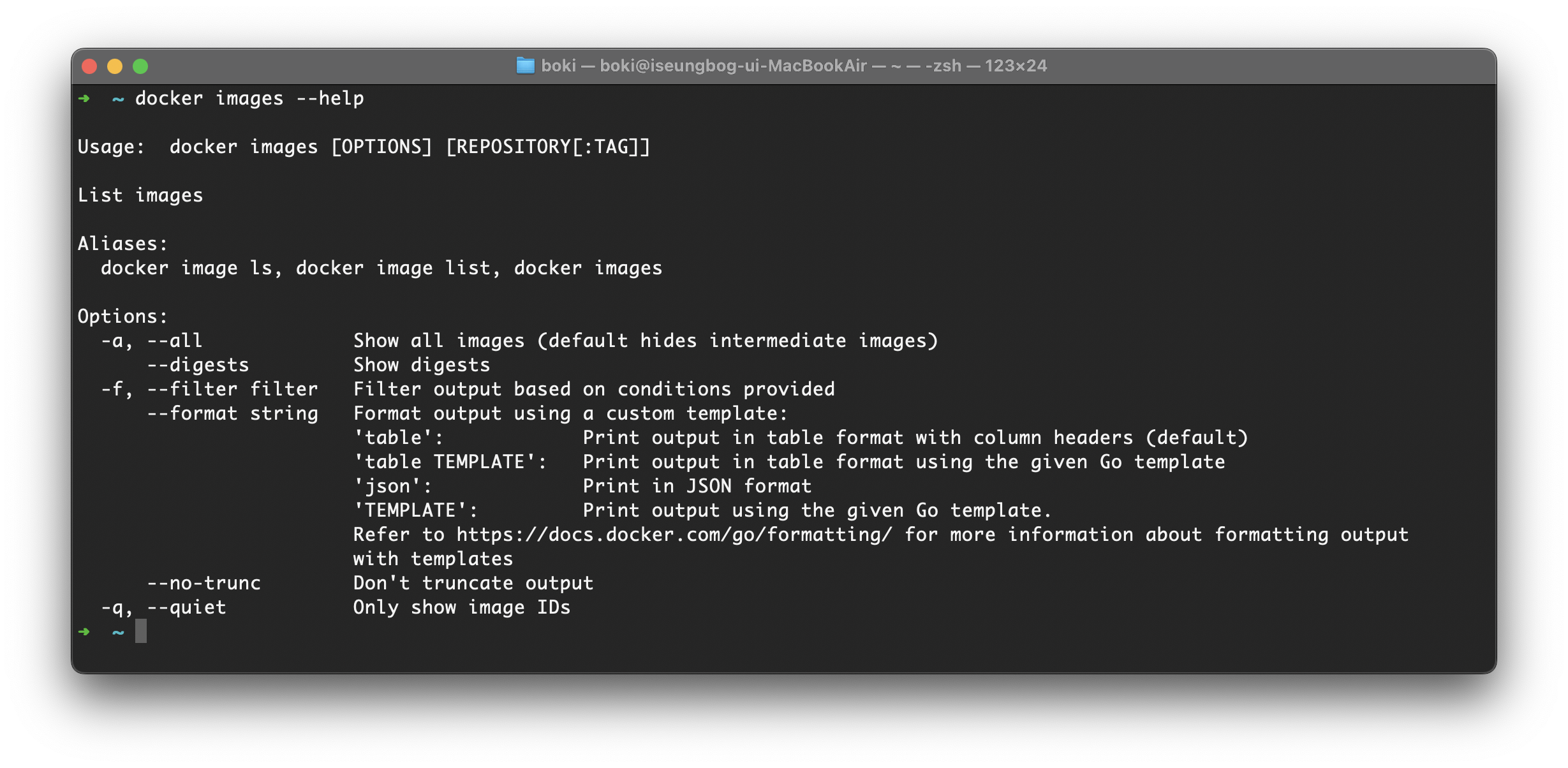Screen dimensions: 1568x768
Task: Click the https://docs.docker.com/go/formatting/ URL
Action: coord(674,535)
